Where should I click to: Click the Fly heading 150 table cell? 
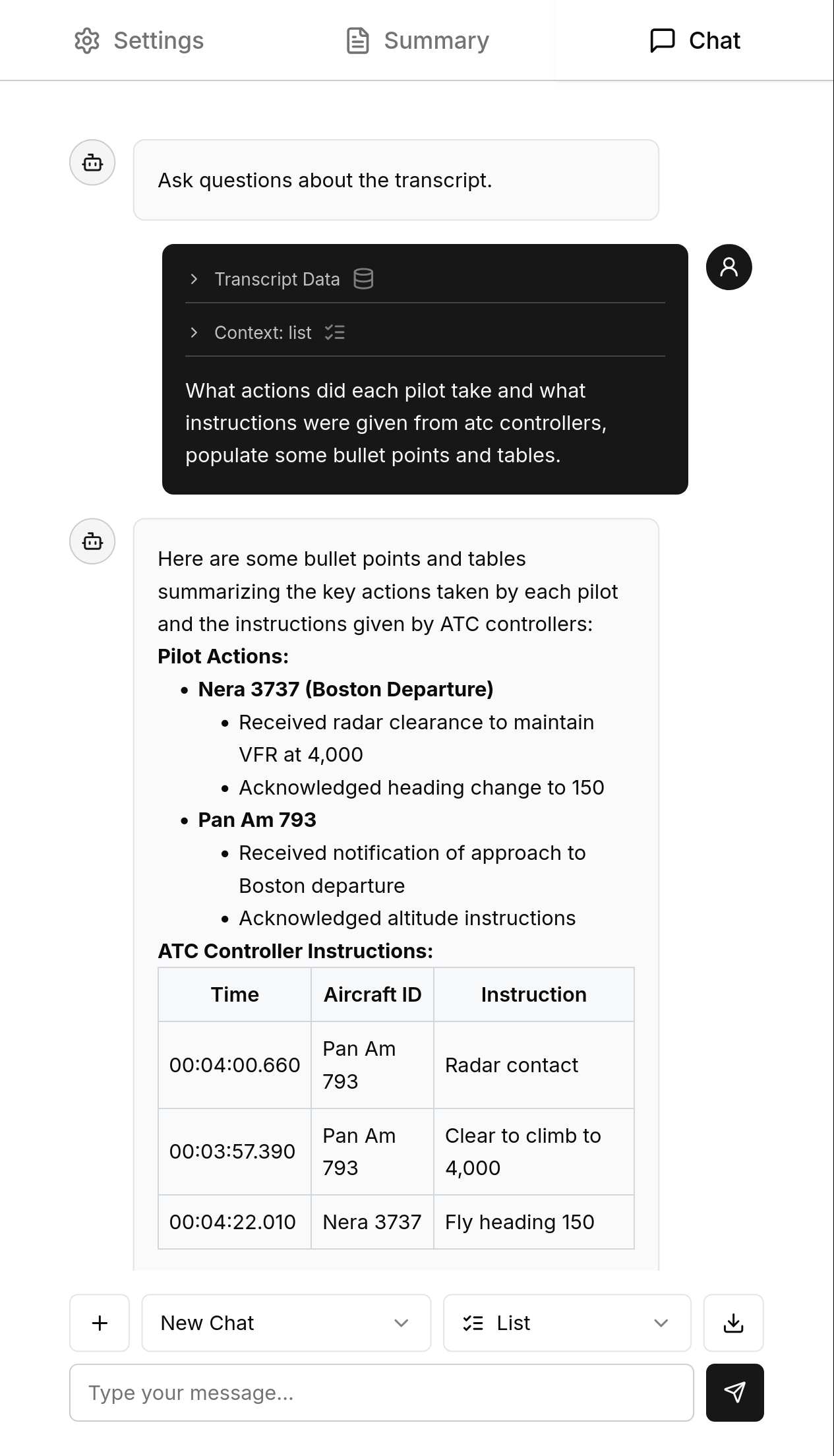(x=520, y=1222)
